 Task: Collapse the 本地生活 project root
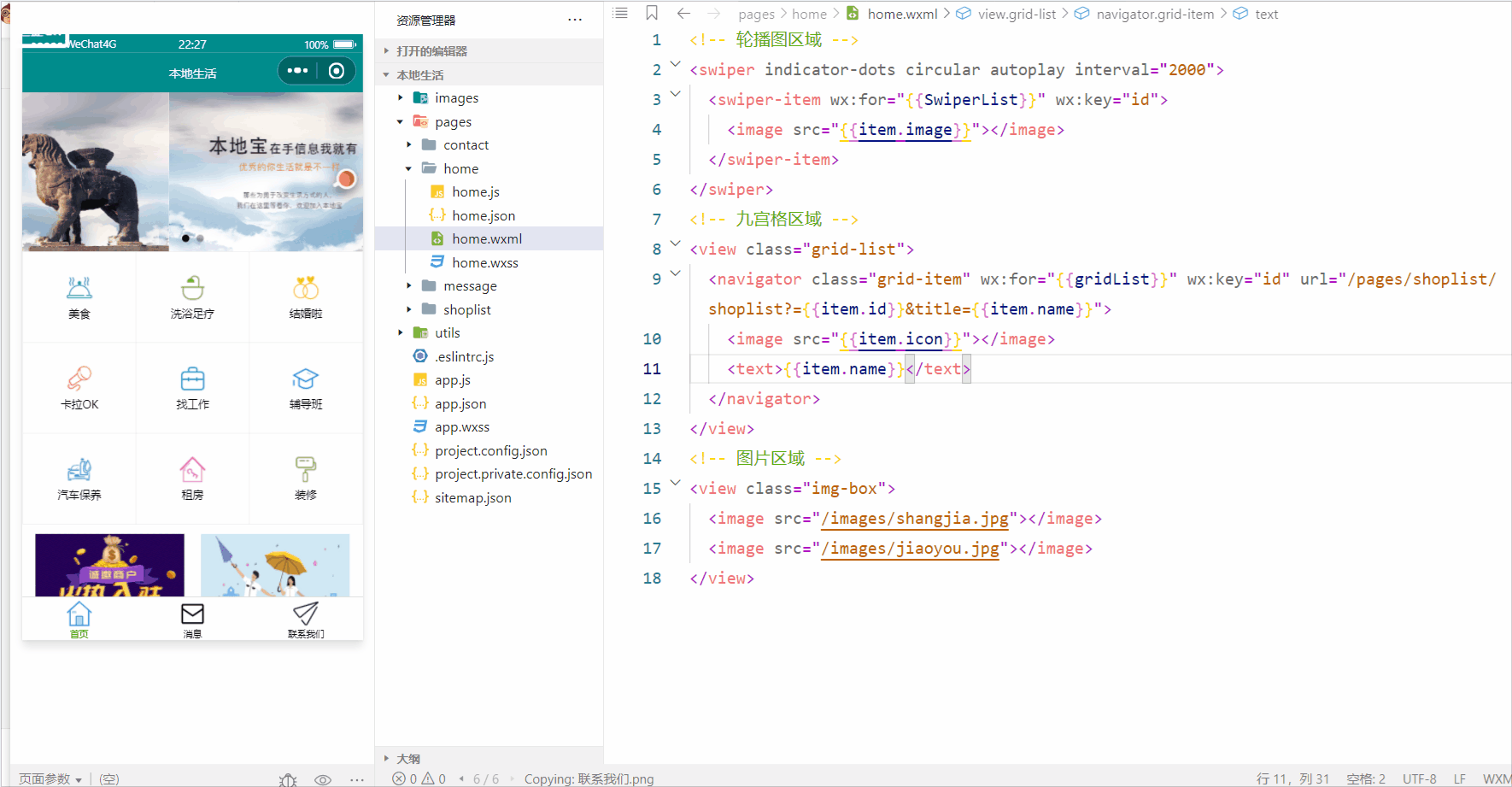click(x=386, y=75)
